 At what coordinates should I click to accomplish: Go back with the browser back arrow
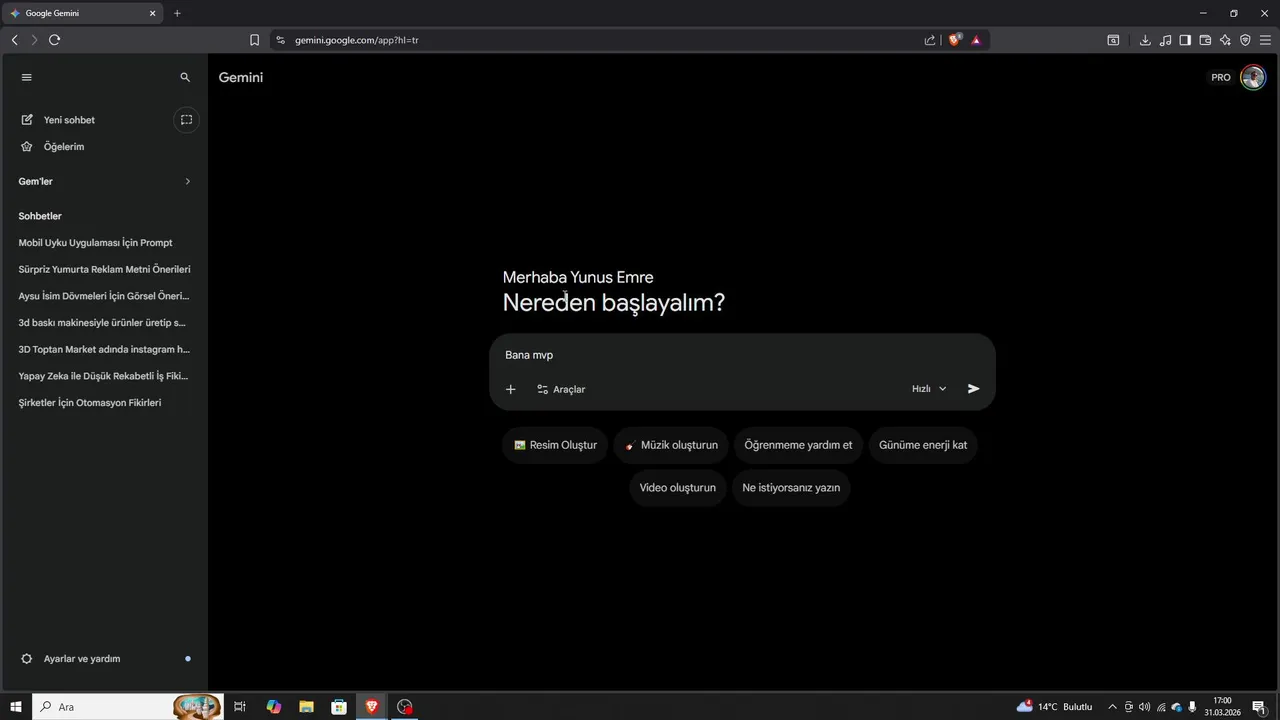pos(14,40)
